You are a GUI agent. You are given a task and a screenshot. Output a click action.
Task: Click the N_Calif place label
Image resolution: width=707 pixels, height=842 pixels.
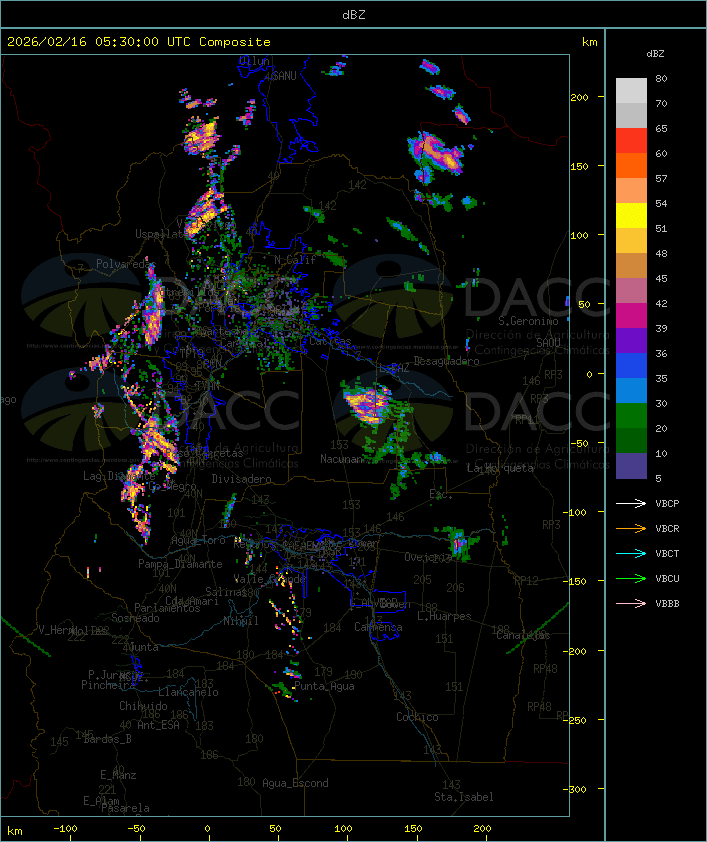(x=295, y=260)
